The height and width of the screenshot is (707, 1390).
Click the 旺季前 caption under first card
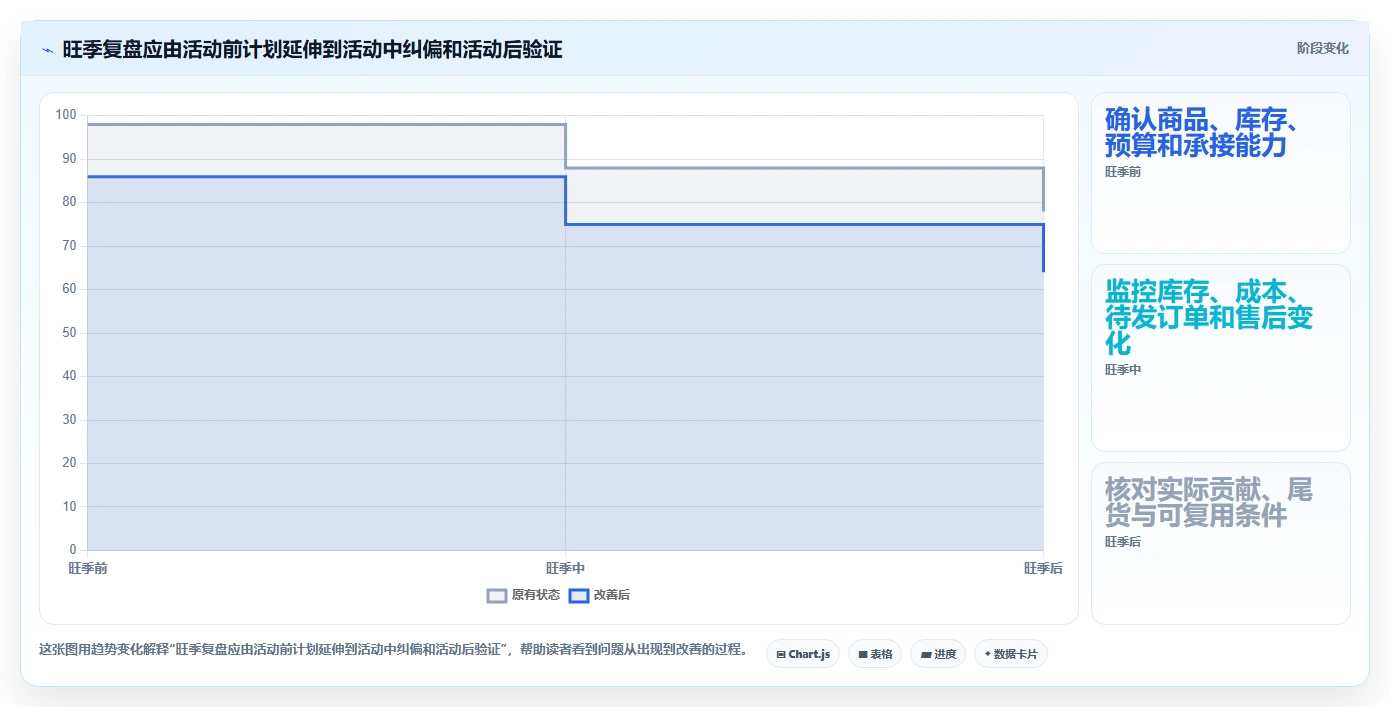pos(1123,172)
